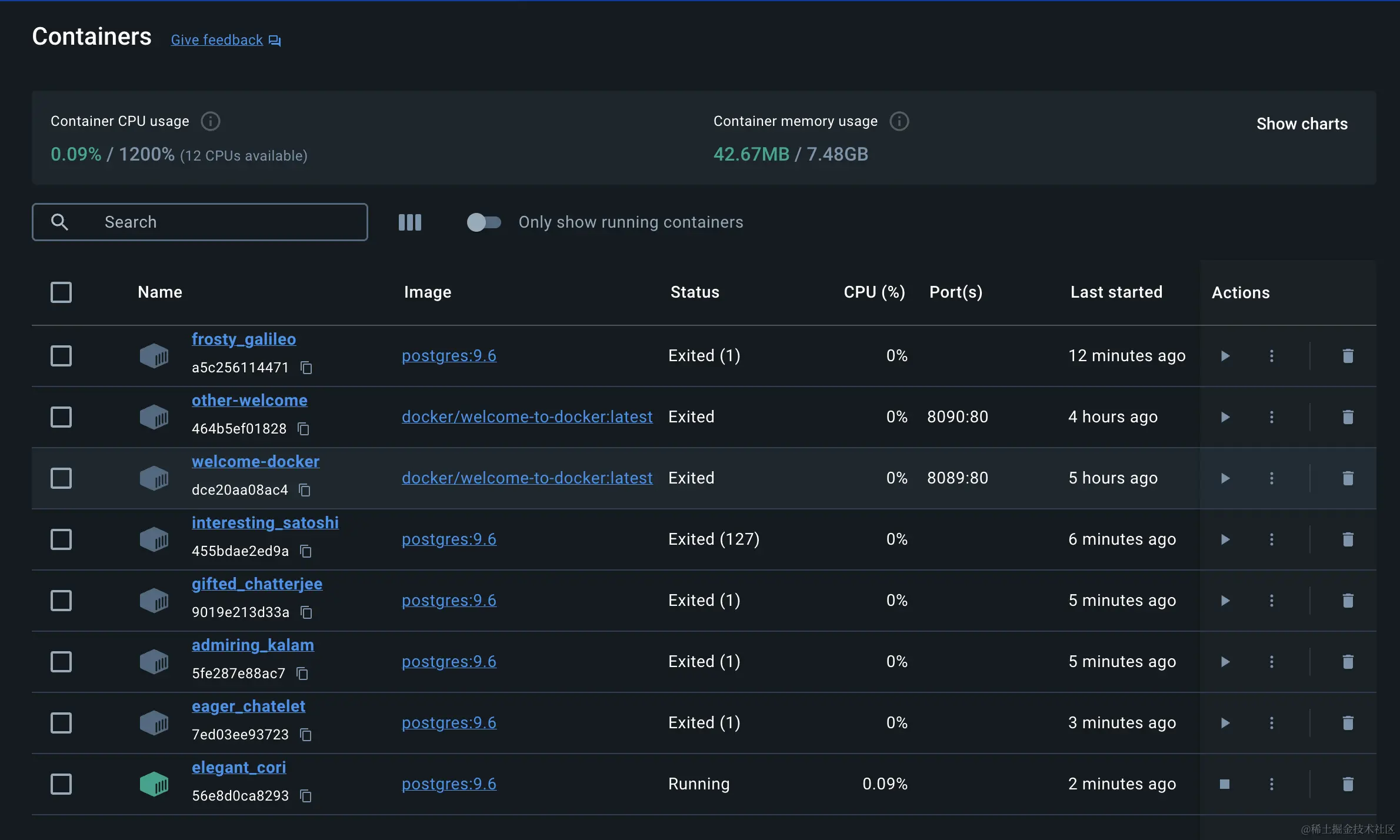Image resolution: width=1400 pixels, height=840 pixels.
Task: Select all containers with header checkbox
Action: (x=61, y=292)
